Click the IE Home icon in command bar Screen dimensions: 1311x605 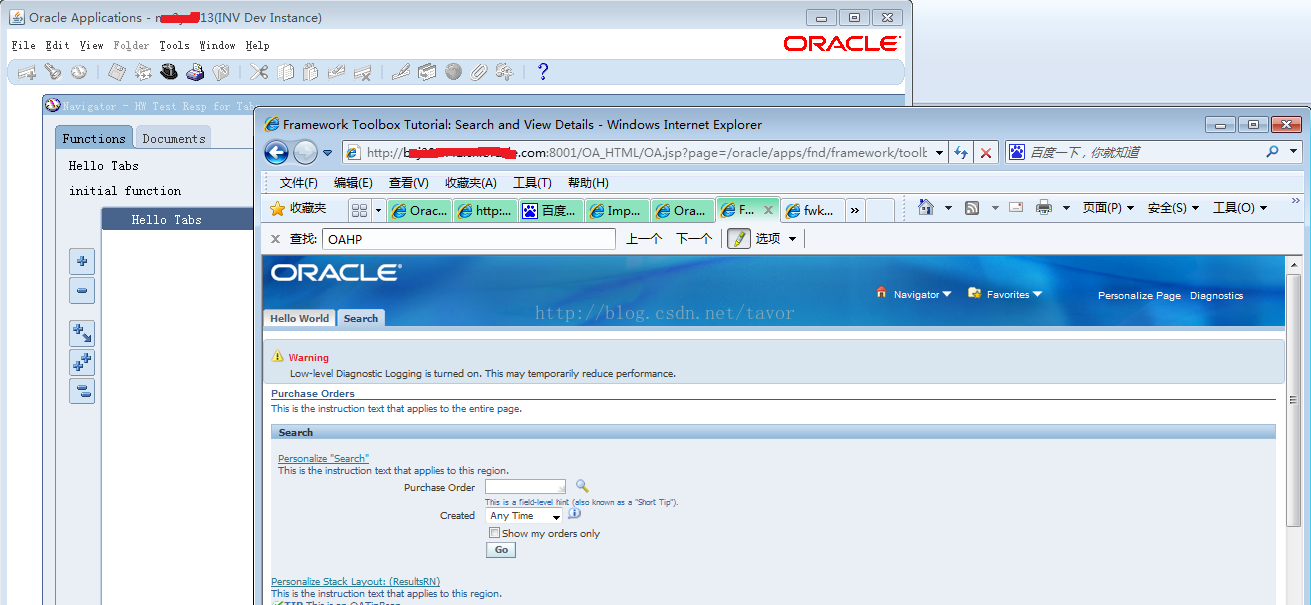926,208
